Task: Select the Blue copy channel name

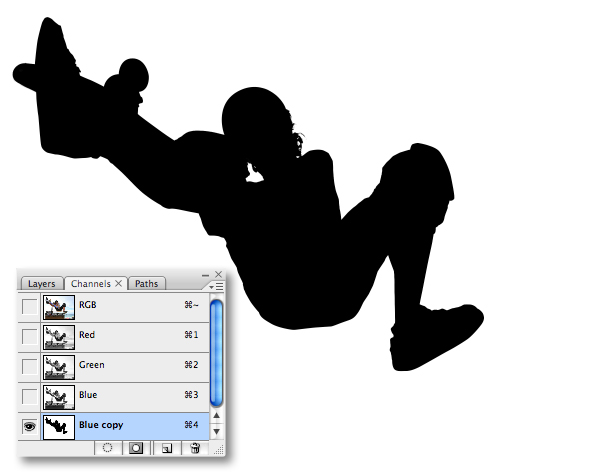Action: (101, 425)
